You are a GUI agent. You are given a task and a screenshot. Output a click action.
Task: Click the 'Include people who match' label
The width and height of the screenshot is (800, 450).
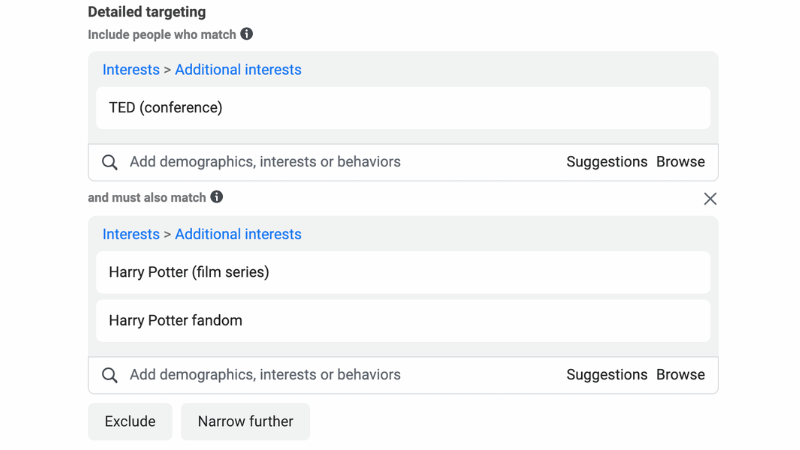click(162, 35)
